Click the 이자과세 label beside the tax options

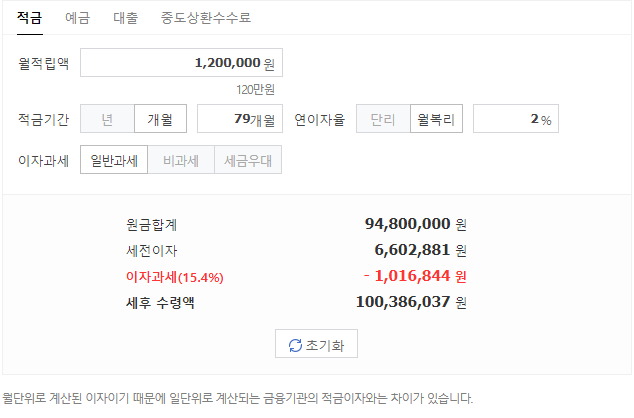44,161
